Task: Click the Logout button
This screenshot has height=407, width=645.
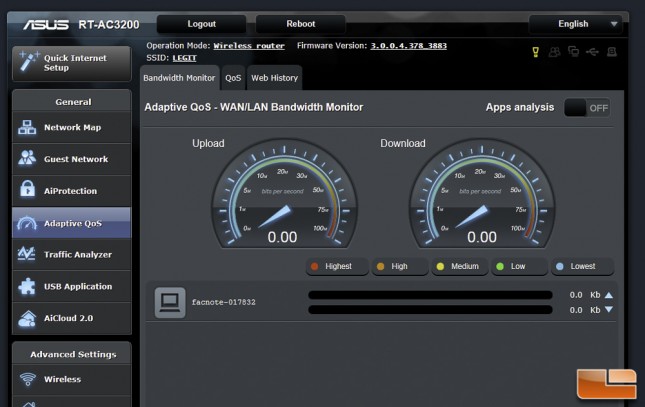Action: coord(202,24)
